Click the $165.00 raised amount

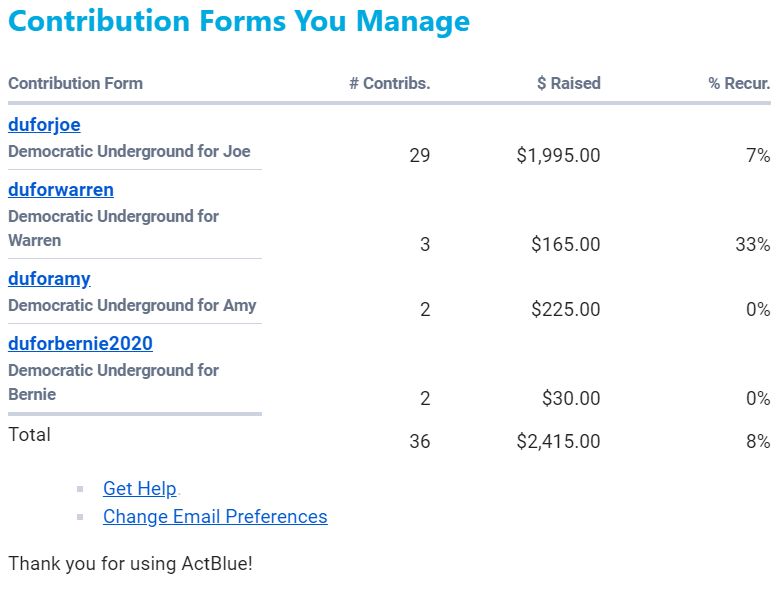click(565, 245)
